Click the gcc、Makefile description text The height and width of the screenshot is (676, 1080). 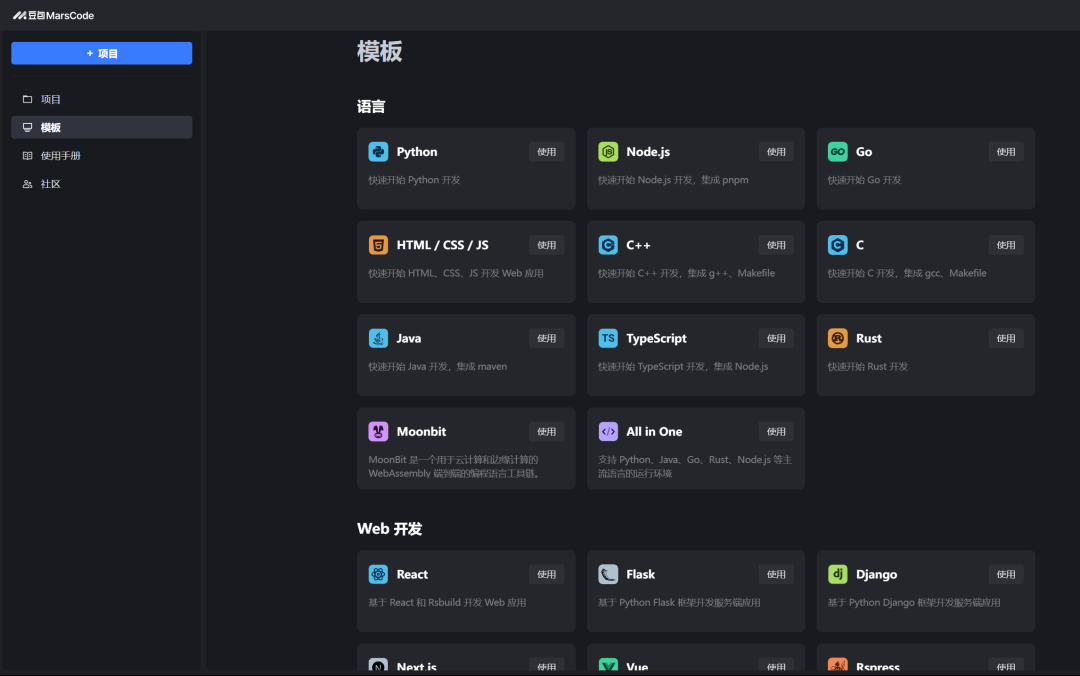pyautogui.click(x=907, y=273)
